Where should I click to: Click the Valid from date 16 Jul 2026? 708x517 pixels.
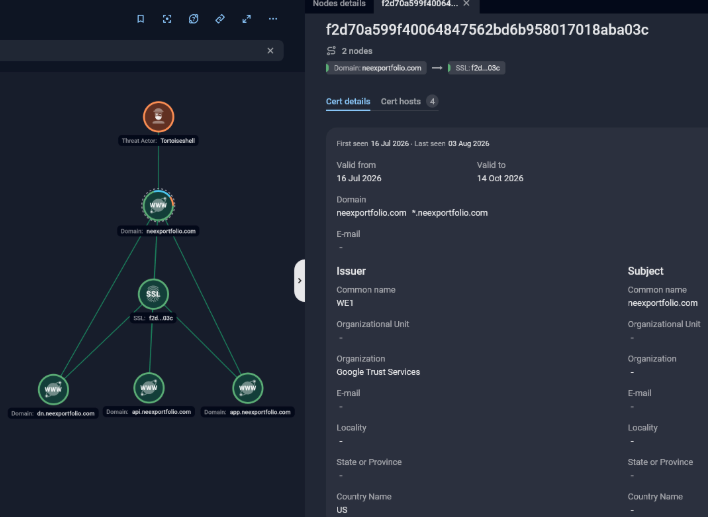point(359,178)
